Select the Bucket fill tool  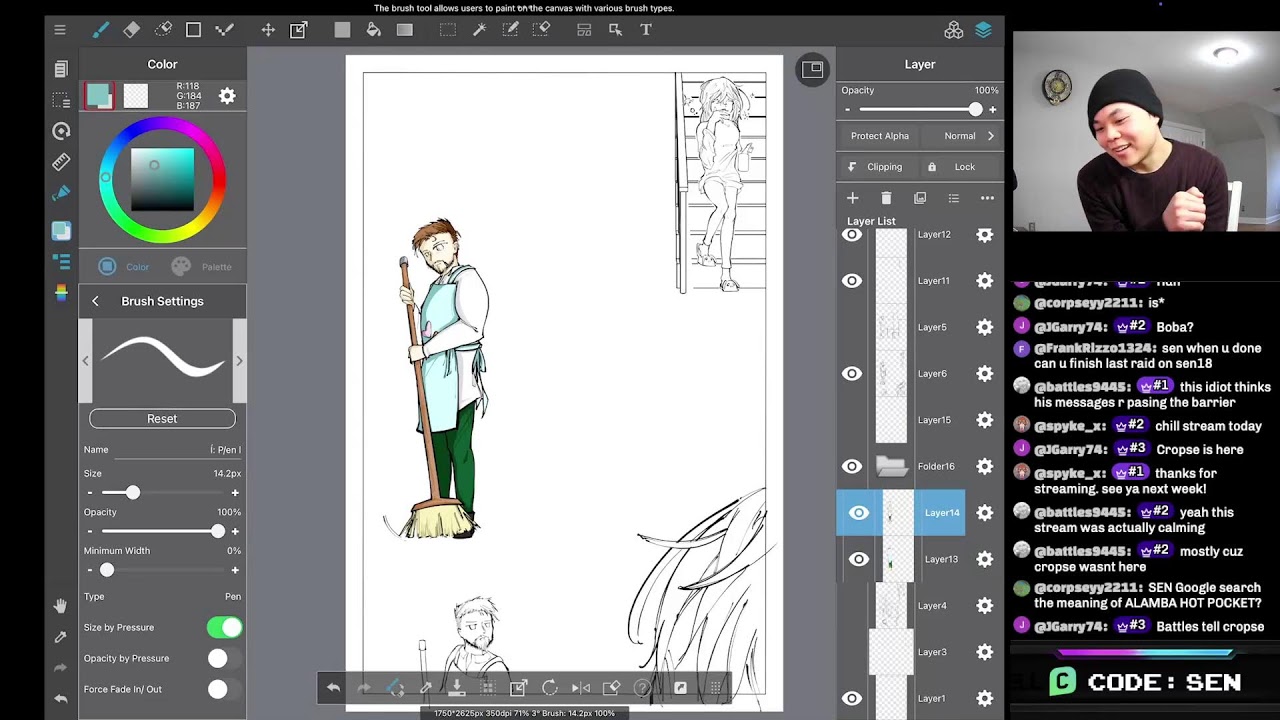(374, 30)
